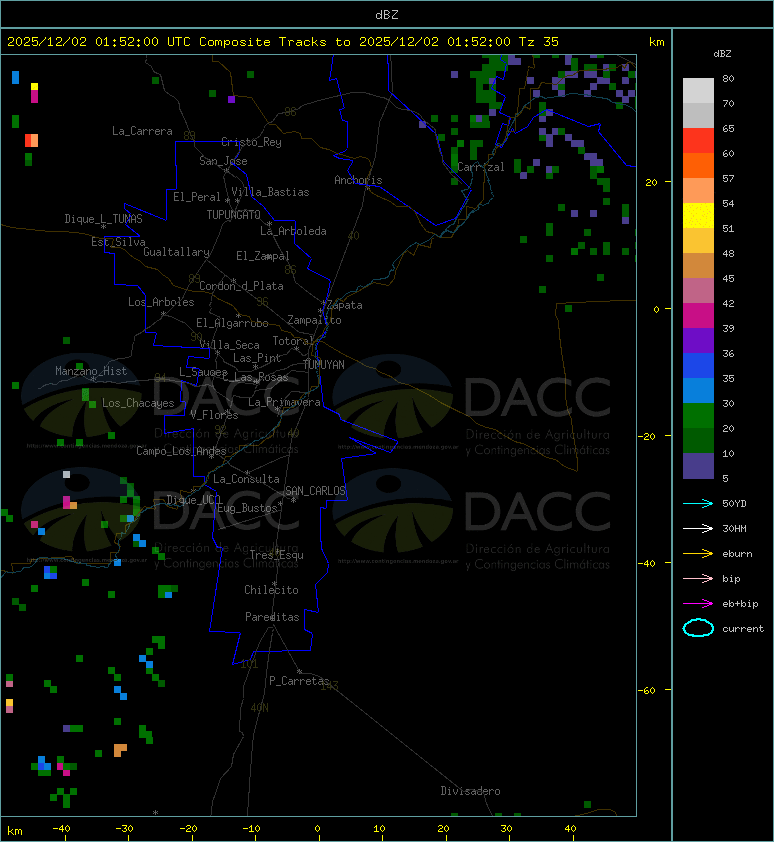
Task: Select the La_Arboleda label
Action: click(293, 231)
